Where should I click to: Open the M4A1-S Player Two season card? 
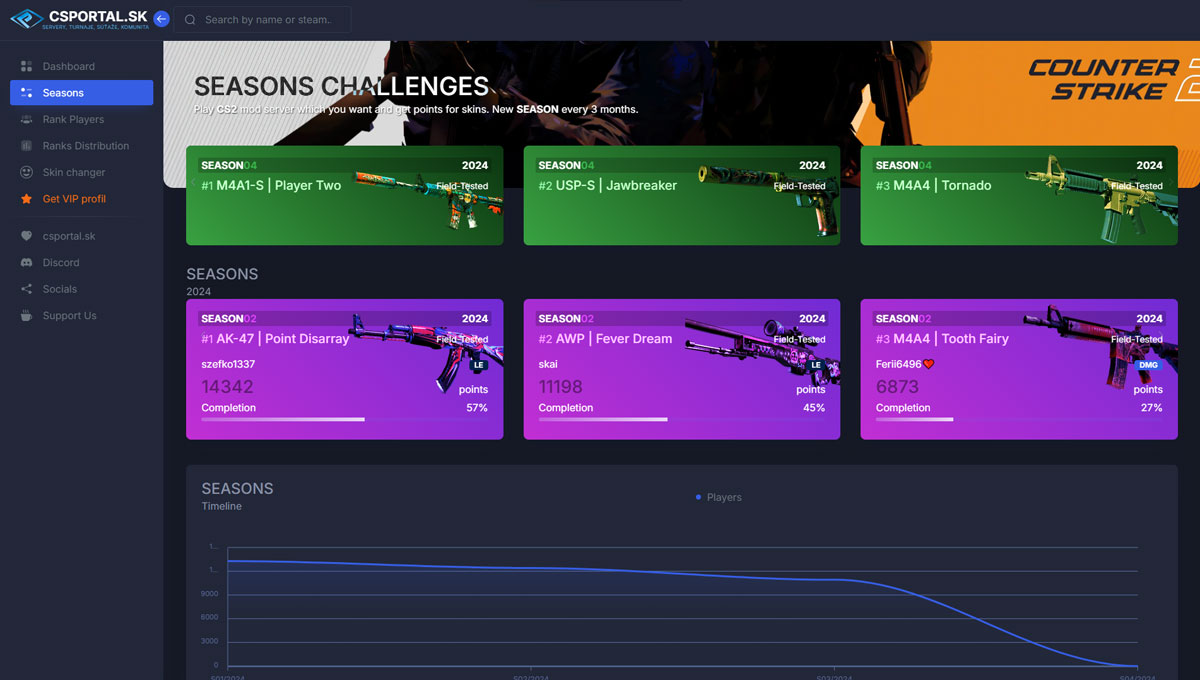point(344,195)
